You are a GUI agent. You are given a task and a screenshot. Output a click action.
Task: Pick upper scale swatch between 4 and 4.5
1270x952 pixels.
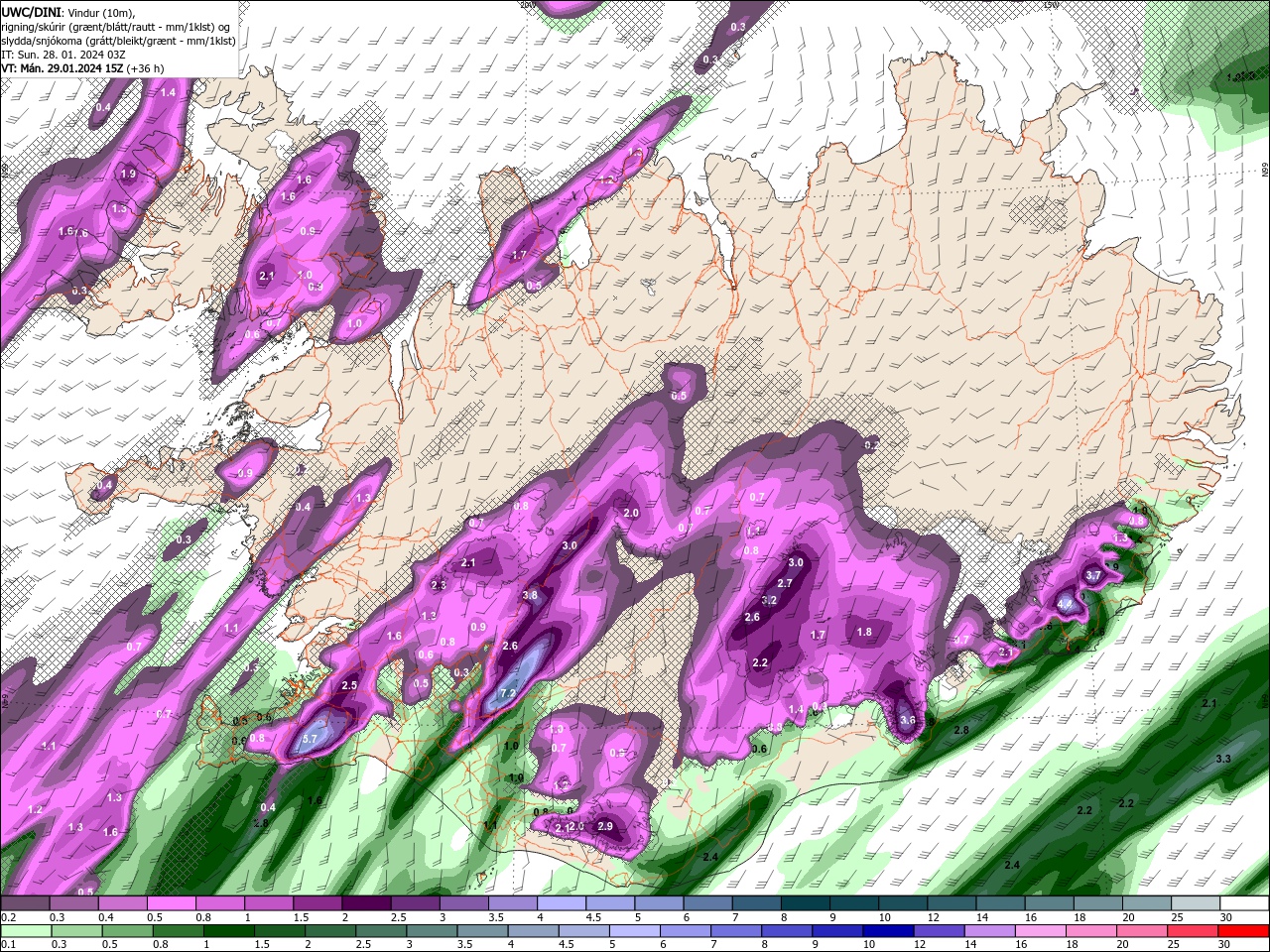coord(561,903)
